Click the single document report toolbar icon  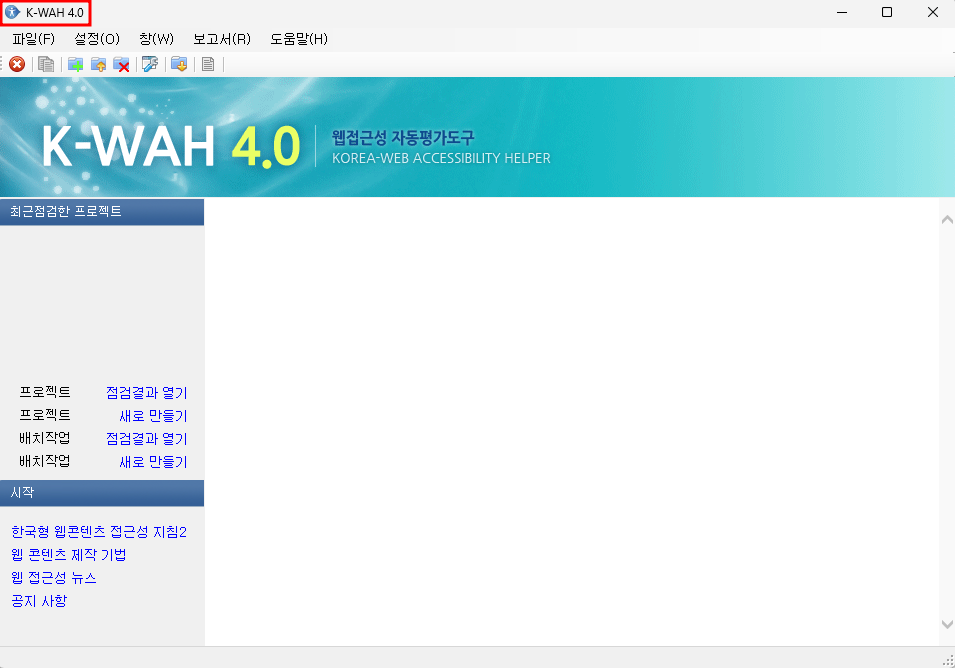coord(208,64)
